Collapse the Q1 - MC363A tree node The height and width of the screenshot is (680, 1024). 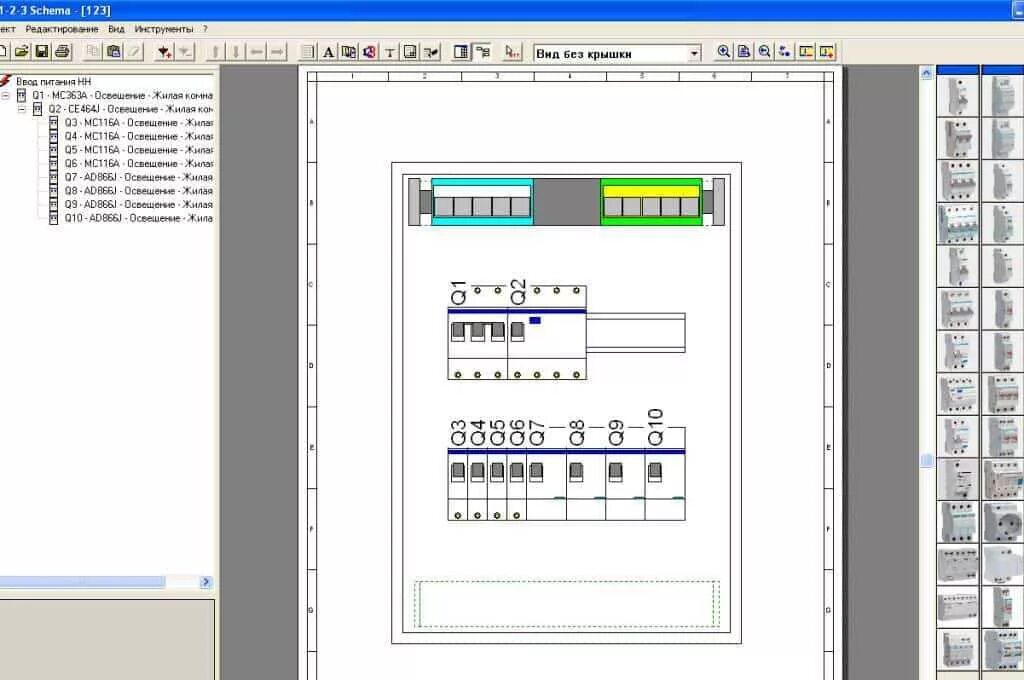(5, 95)
